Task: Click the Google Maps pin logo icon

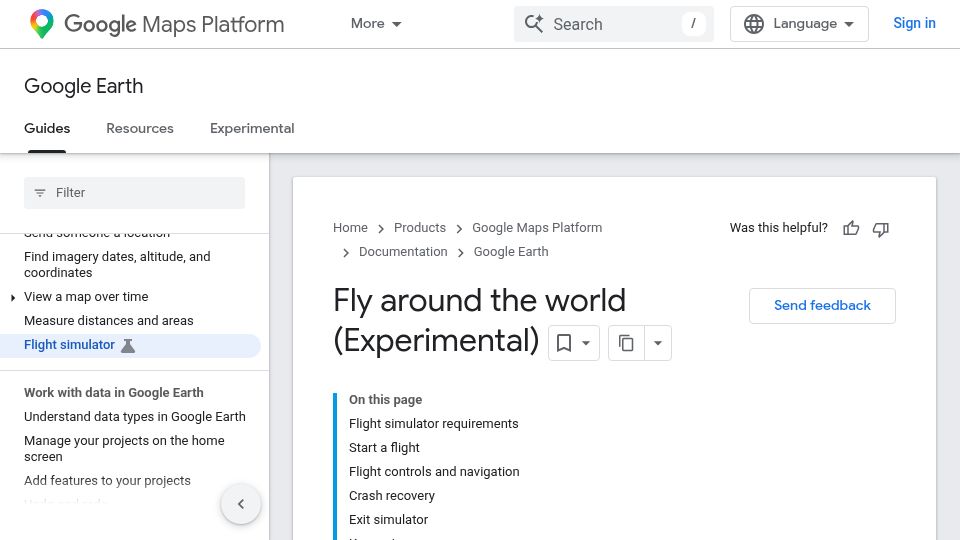Action: click(42, 24)
